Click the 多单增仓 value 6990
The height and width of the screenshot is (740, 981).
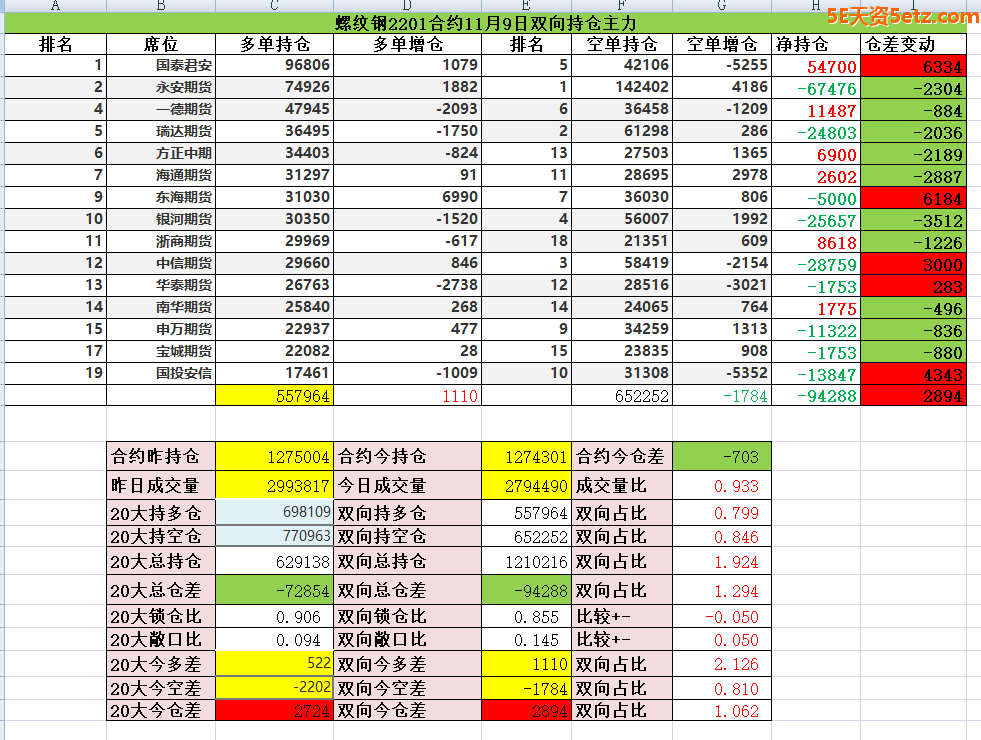click(x=407, y=197)
